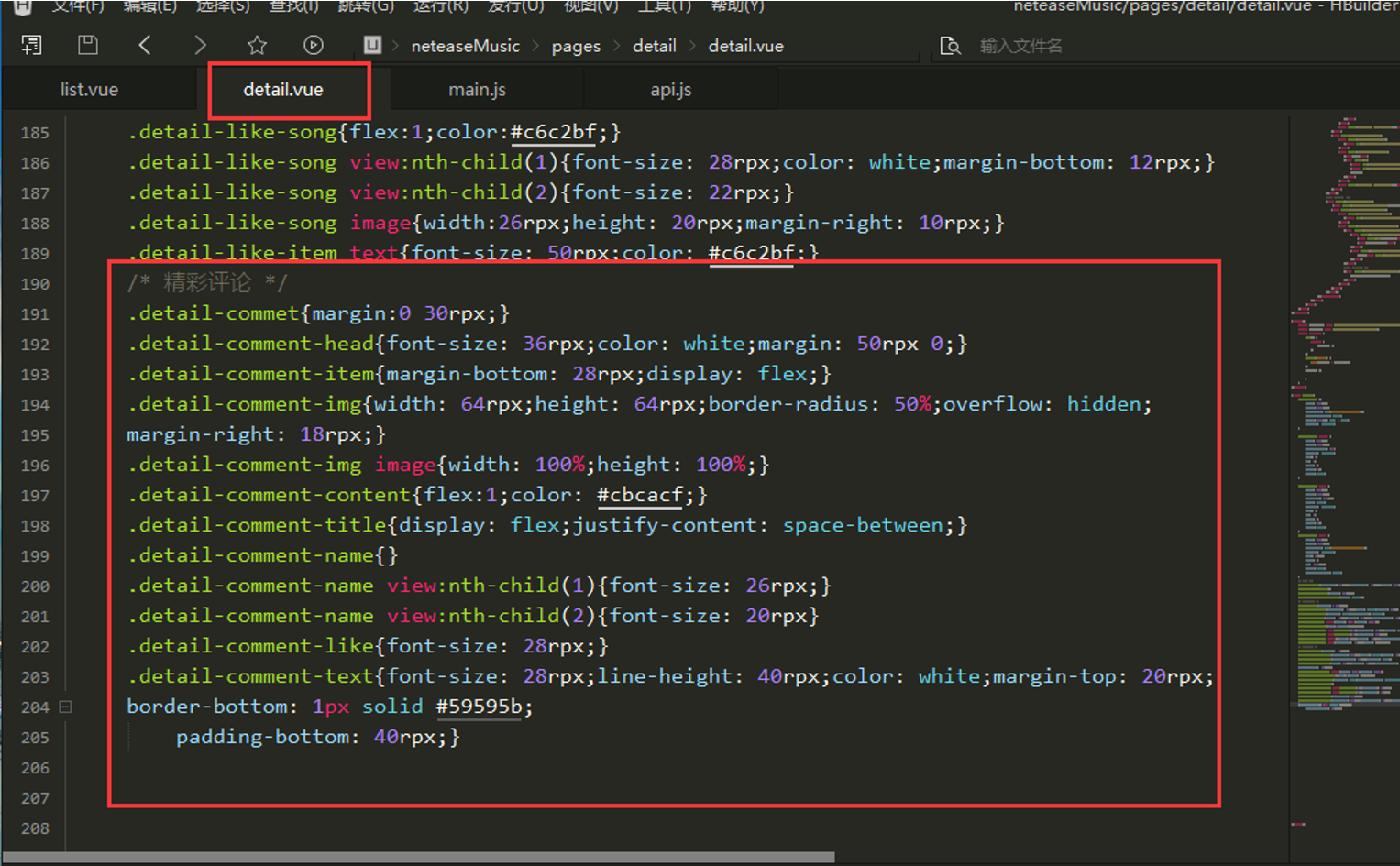Select the detail.vue editor tab
This screenshot has width=1400, height=866.
click(x=283, y=90)
